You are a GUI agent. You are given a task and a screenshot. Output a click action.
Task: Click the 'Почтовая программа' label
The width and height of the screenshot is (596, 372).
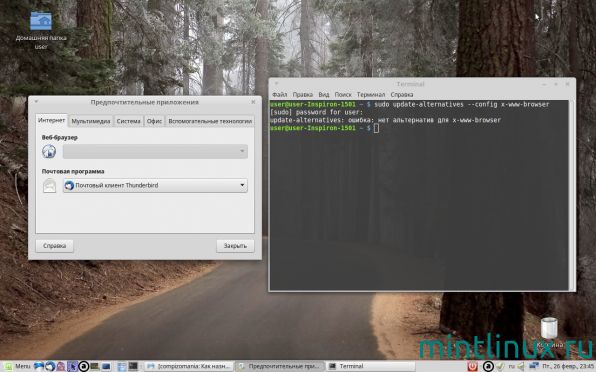pyautogui.click(x=73, y=172)
